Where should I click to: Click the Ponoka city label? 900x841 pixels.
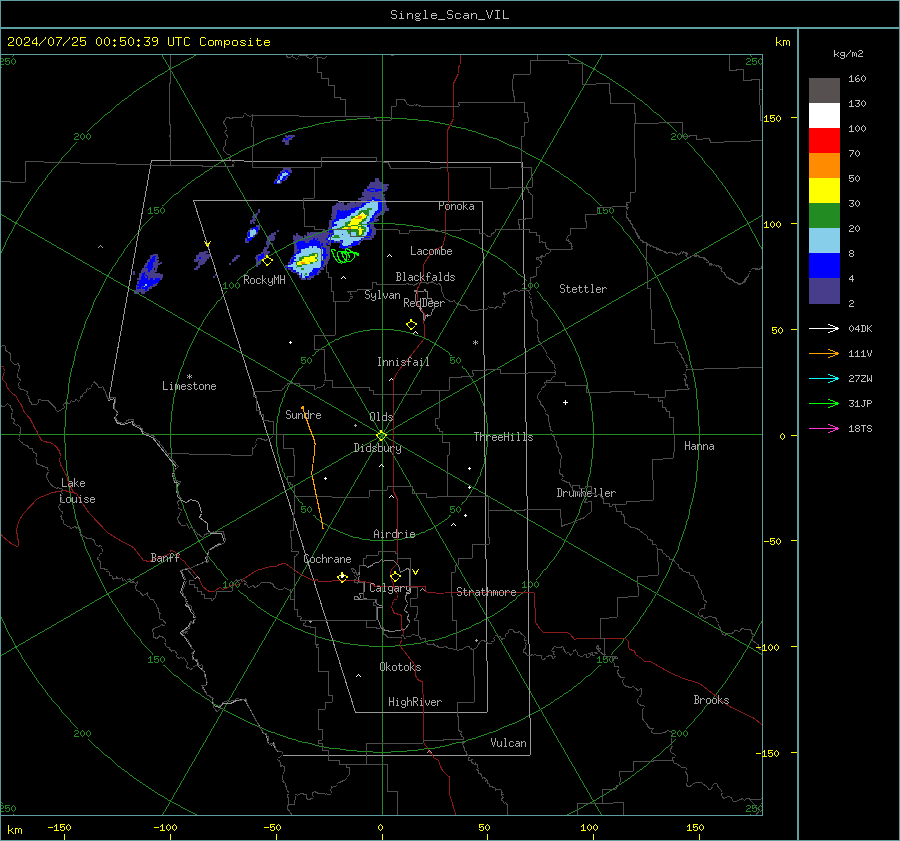point(456,206)
